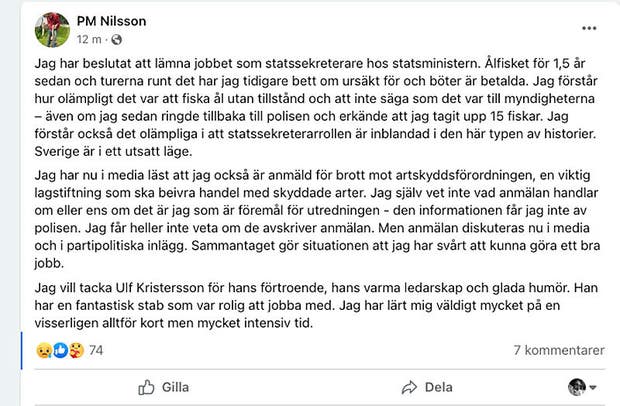620x406 pixels.
Task: Click the thumbs-up Gilla icon
Action: 146,387
